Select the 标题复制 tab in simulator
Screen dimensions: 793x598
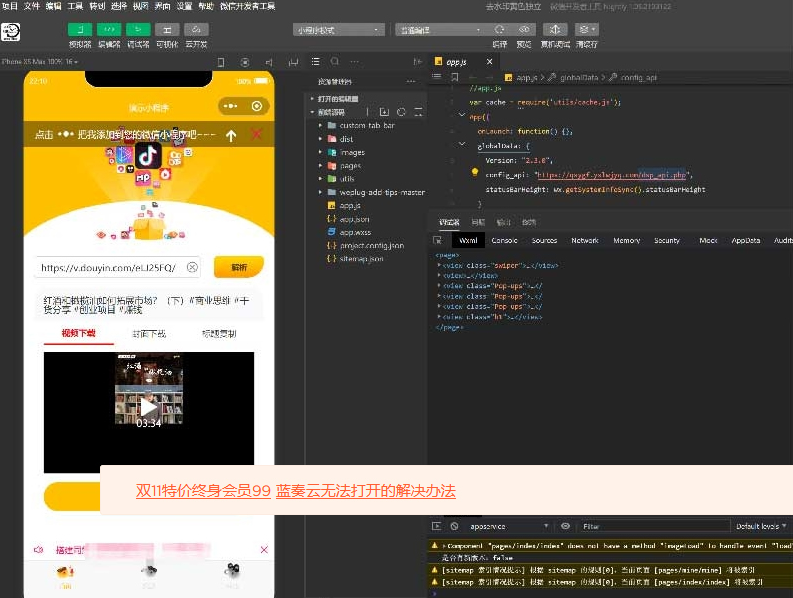[219, 333]
